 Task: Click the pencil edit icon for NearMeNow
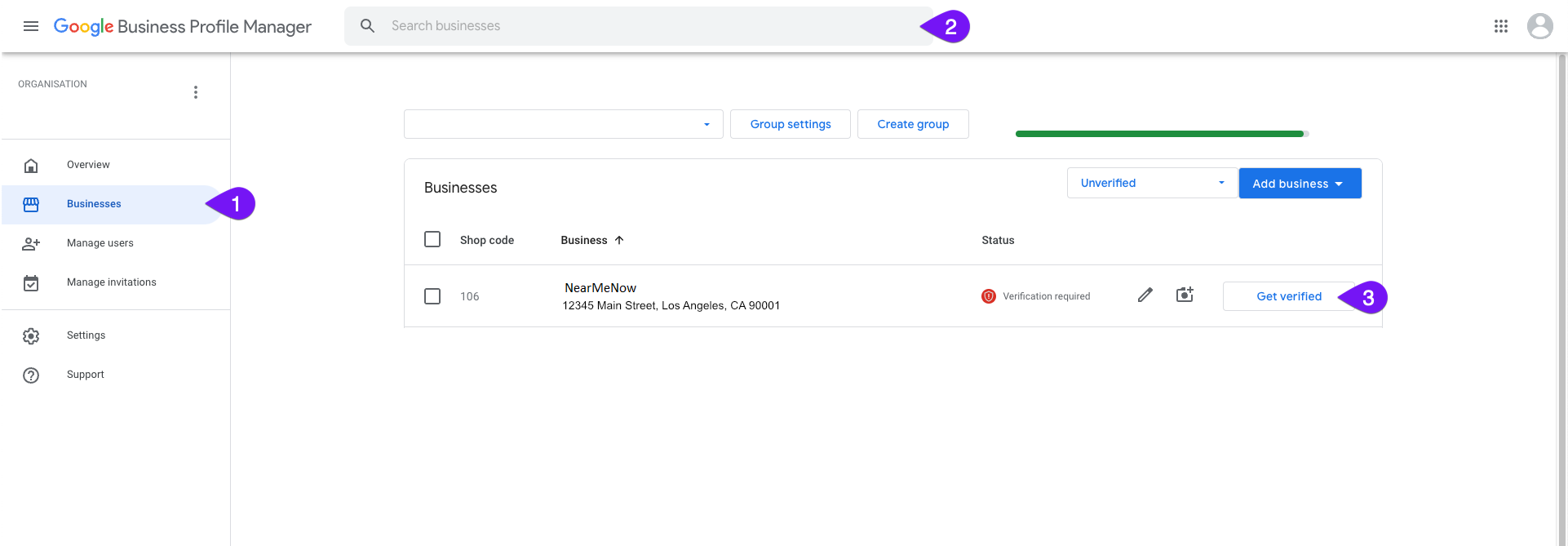click(1145, 295)
